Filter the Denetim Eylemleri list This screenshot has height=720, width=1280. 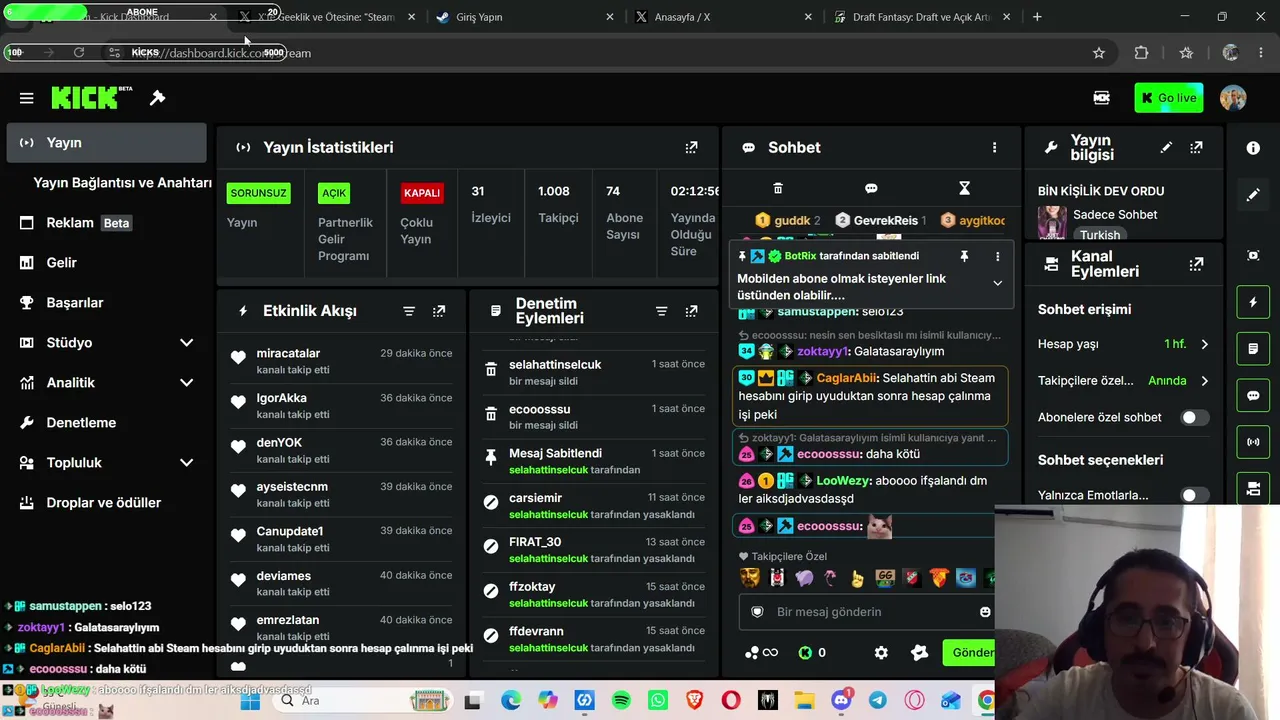click(661, 311)
